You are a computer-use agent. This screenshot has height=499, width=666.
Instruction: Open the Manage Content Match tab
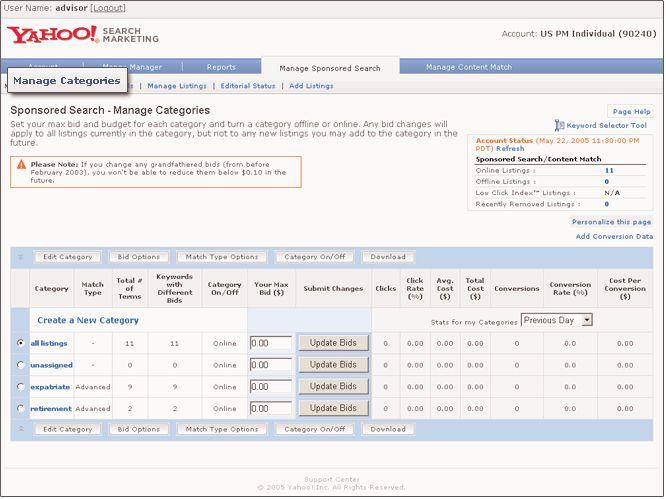pyautogui.click(x=467, y=68)
